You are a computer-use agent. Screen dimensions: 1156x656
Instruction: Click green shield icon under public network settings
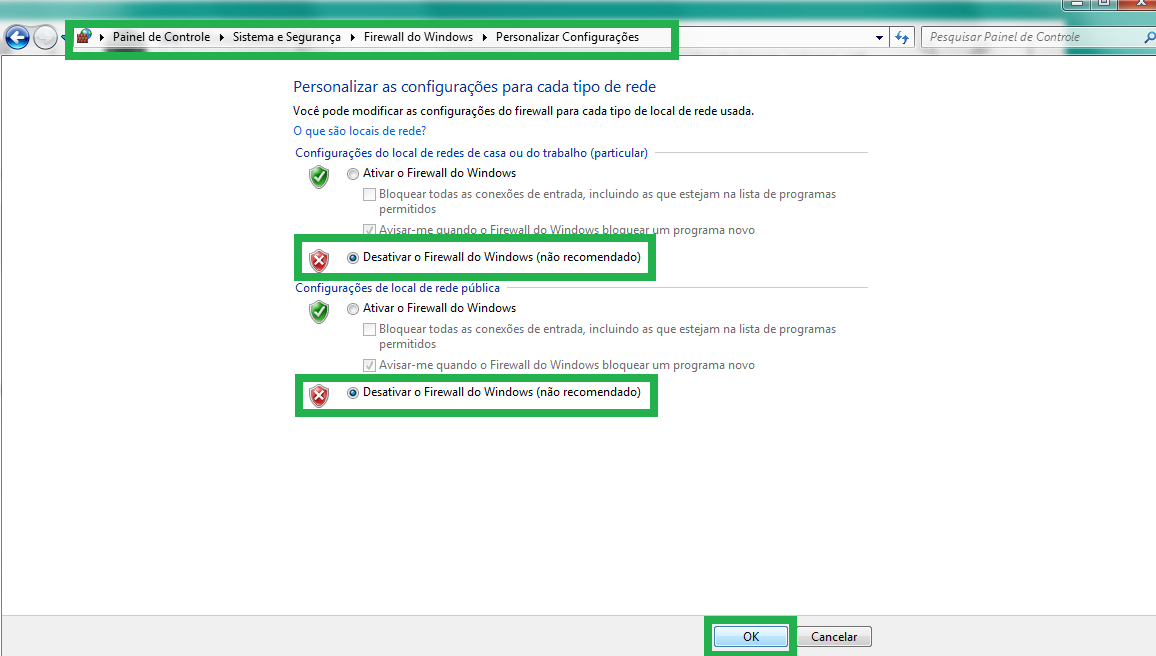click(318, 311)
